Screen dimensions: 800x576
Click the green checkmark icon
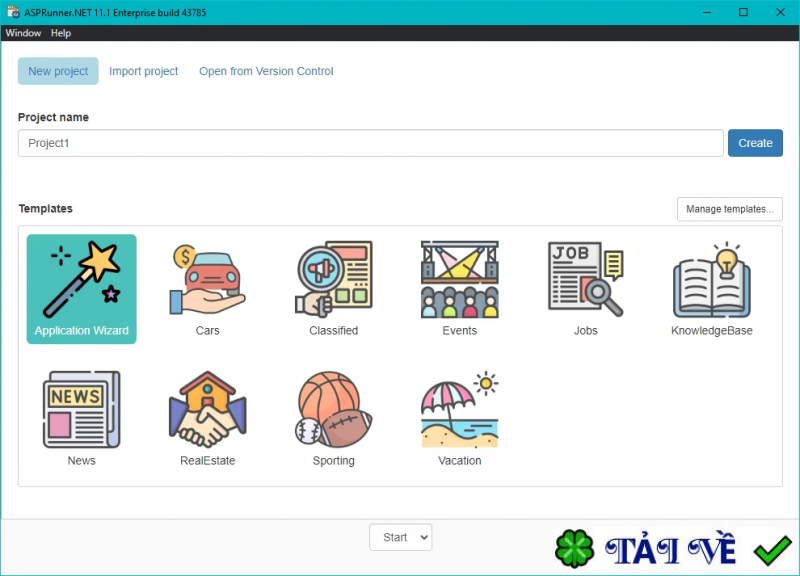click(769, 548)
